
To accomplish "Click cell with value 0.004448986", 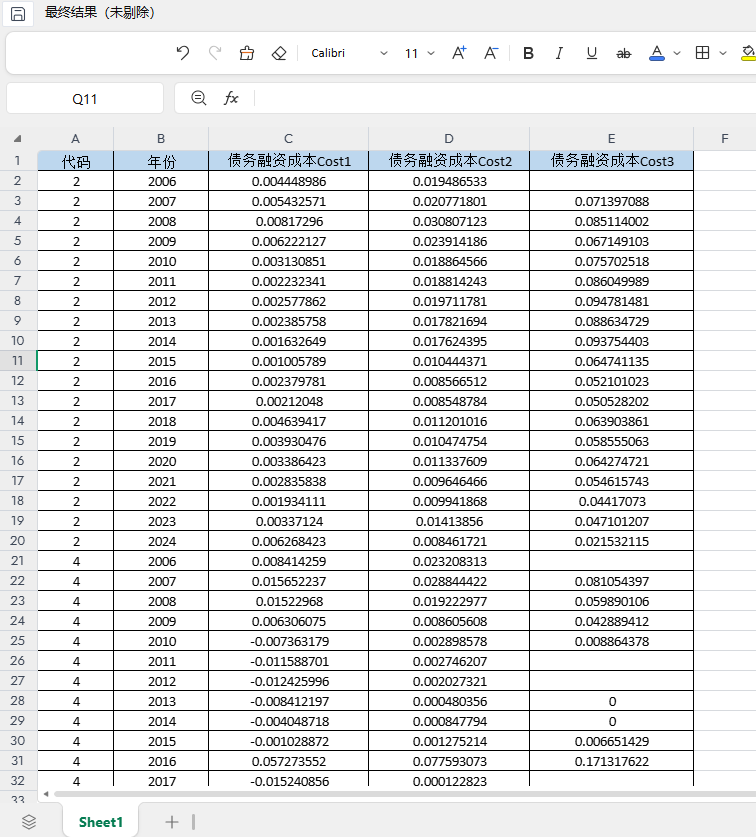I will click(289, 181).
